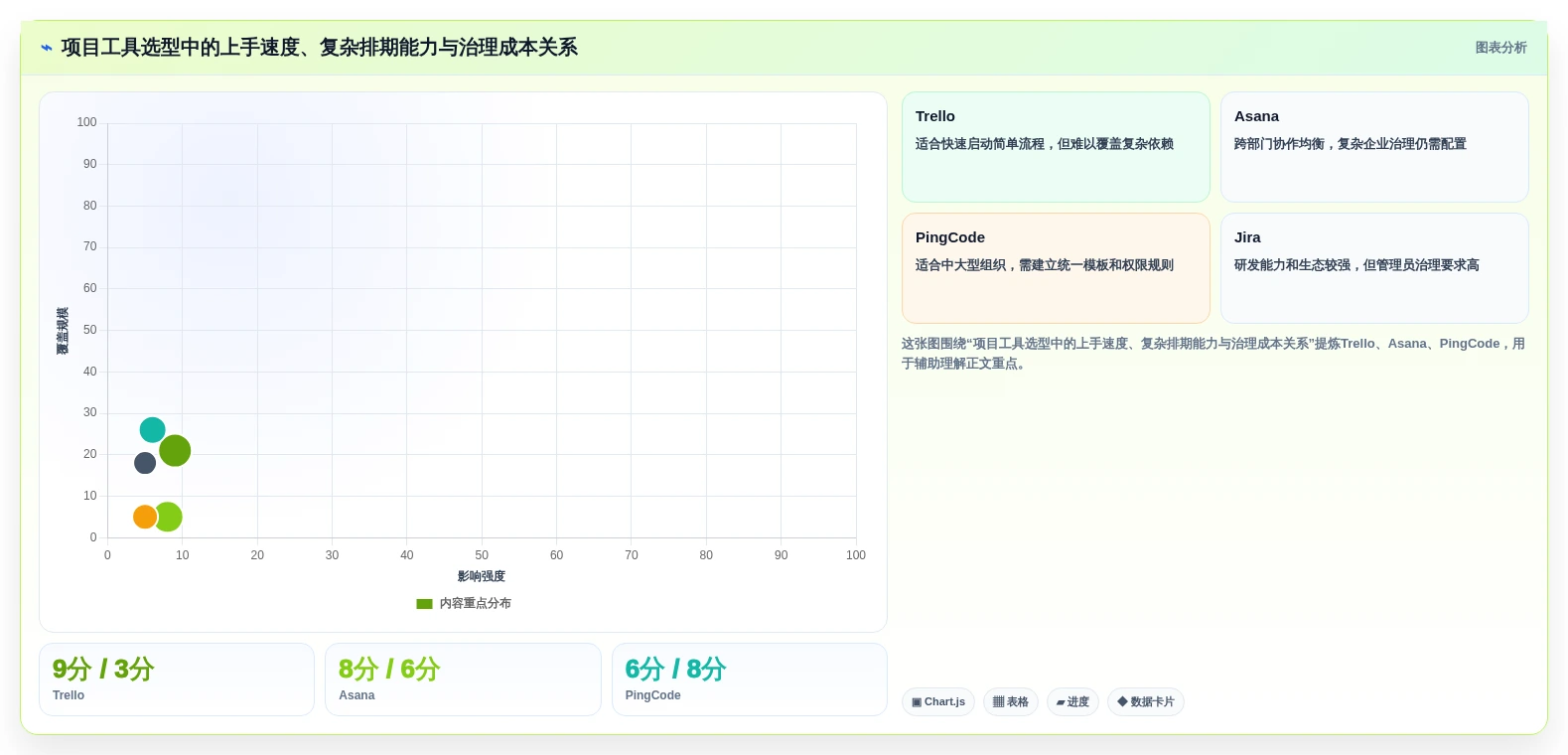1568x755 pixels.
Task: Click the main title heading text
Action: click(319, 48)
